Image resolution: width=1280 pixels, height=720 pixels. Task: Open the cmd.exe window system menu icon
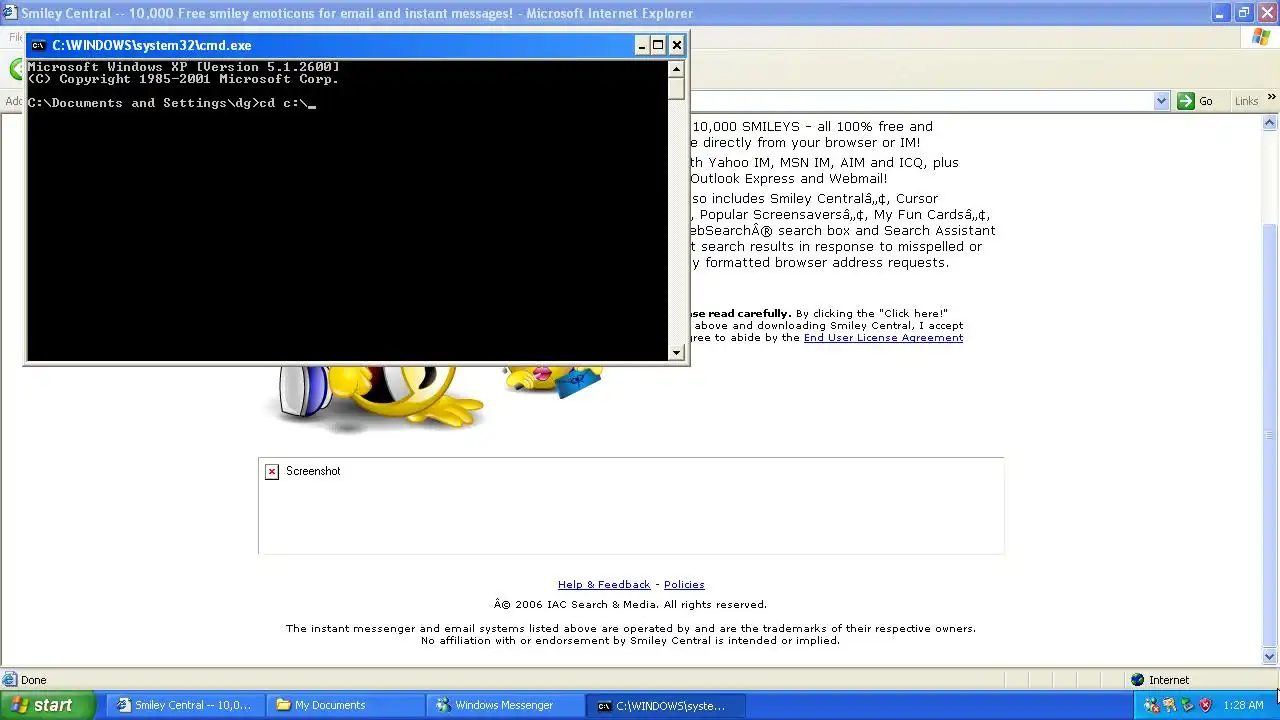38,45
